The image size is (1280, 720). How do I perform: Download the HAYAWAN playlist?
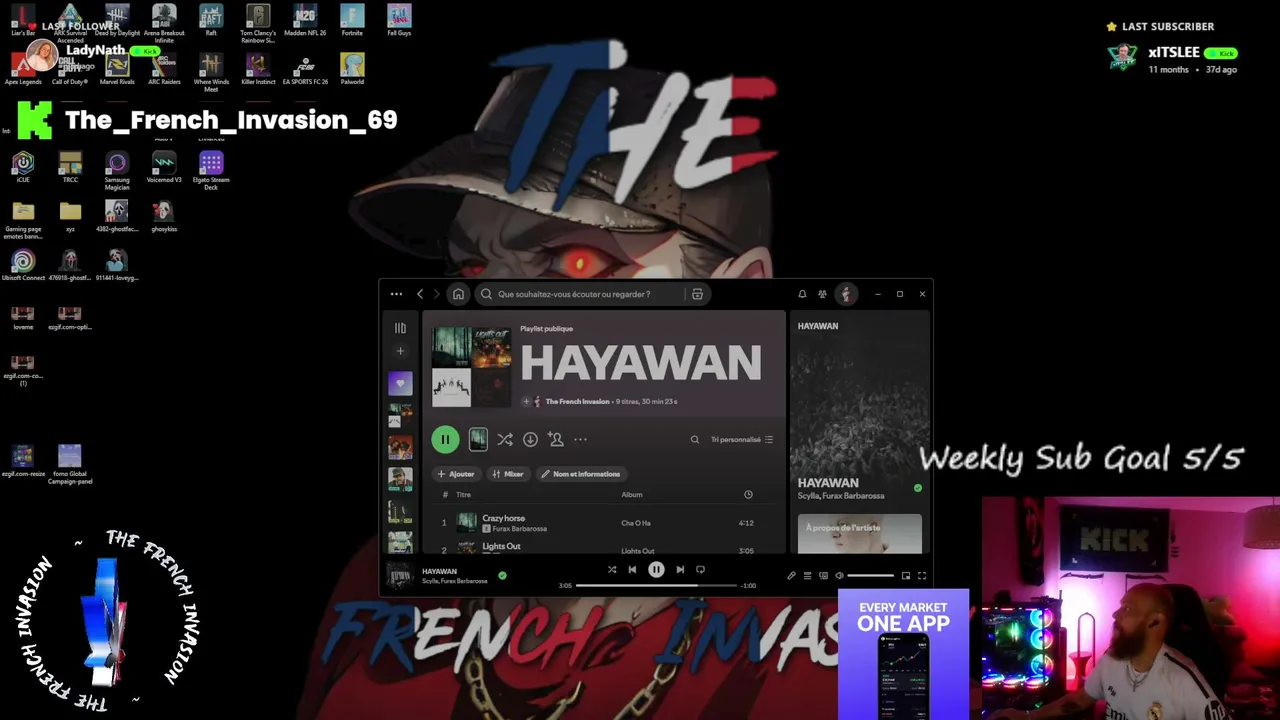pyautogui.click(x=530, y=439)
